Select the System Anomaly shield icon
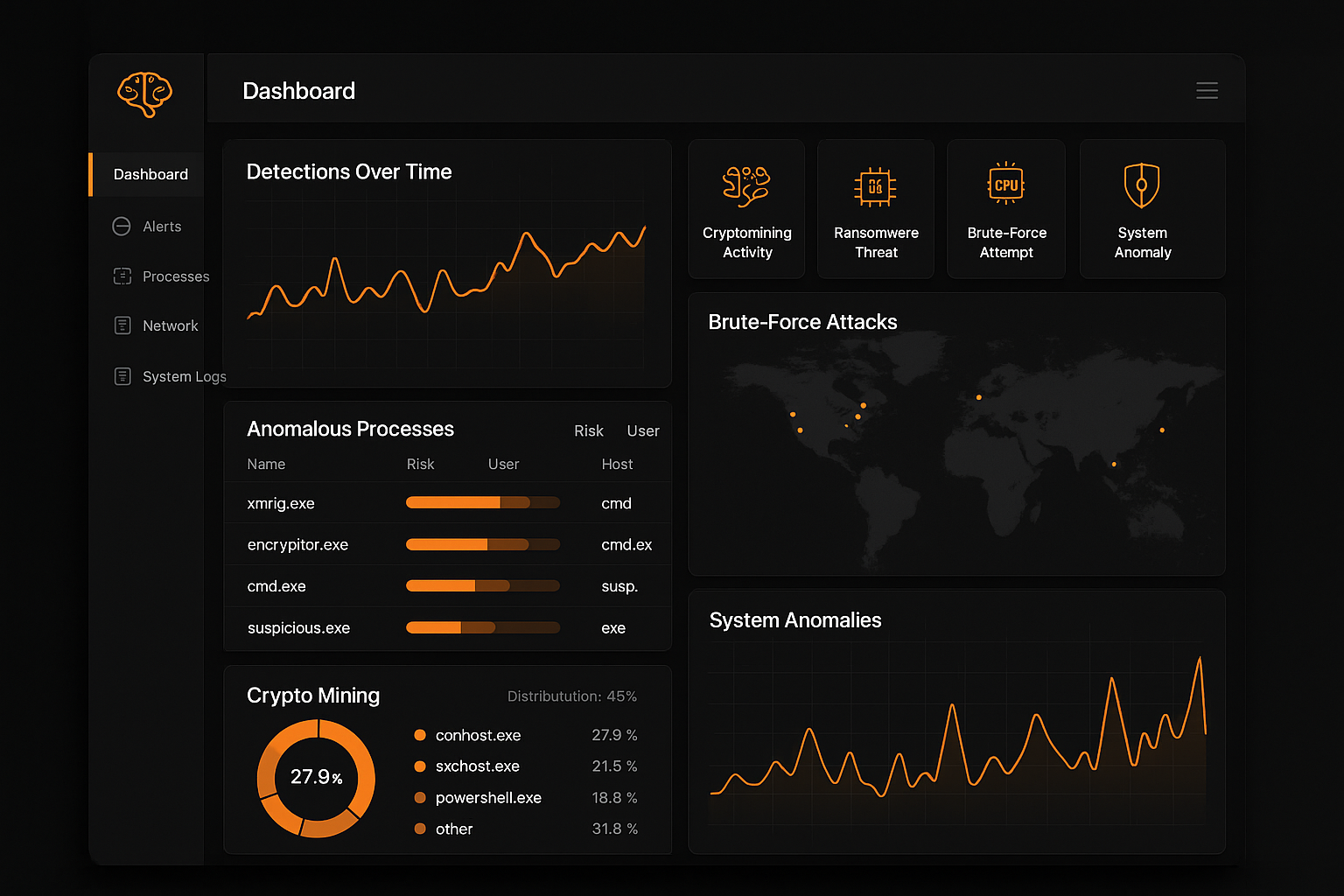 (x=1142, y=184)
